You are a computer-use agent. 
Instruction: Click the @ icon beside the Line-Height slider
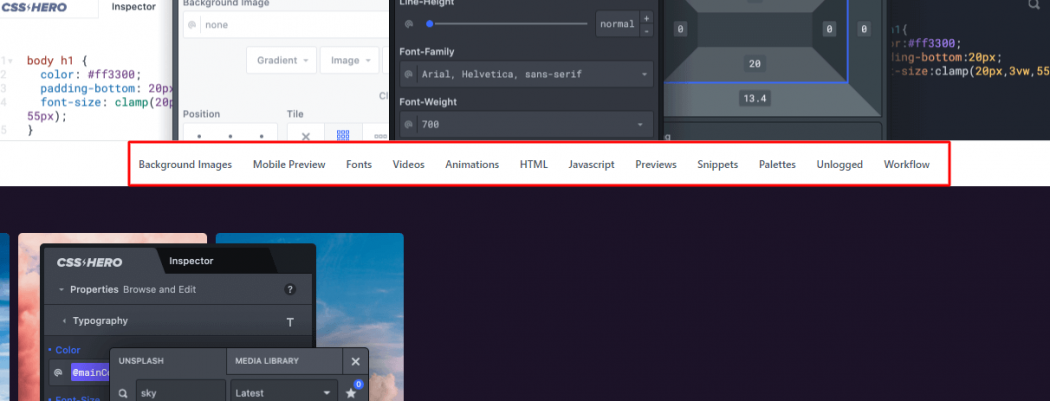(408, 24)
